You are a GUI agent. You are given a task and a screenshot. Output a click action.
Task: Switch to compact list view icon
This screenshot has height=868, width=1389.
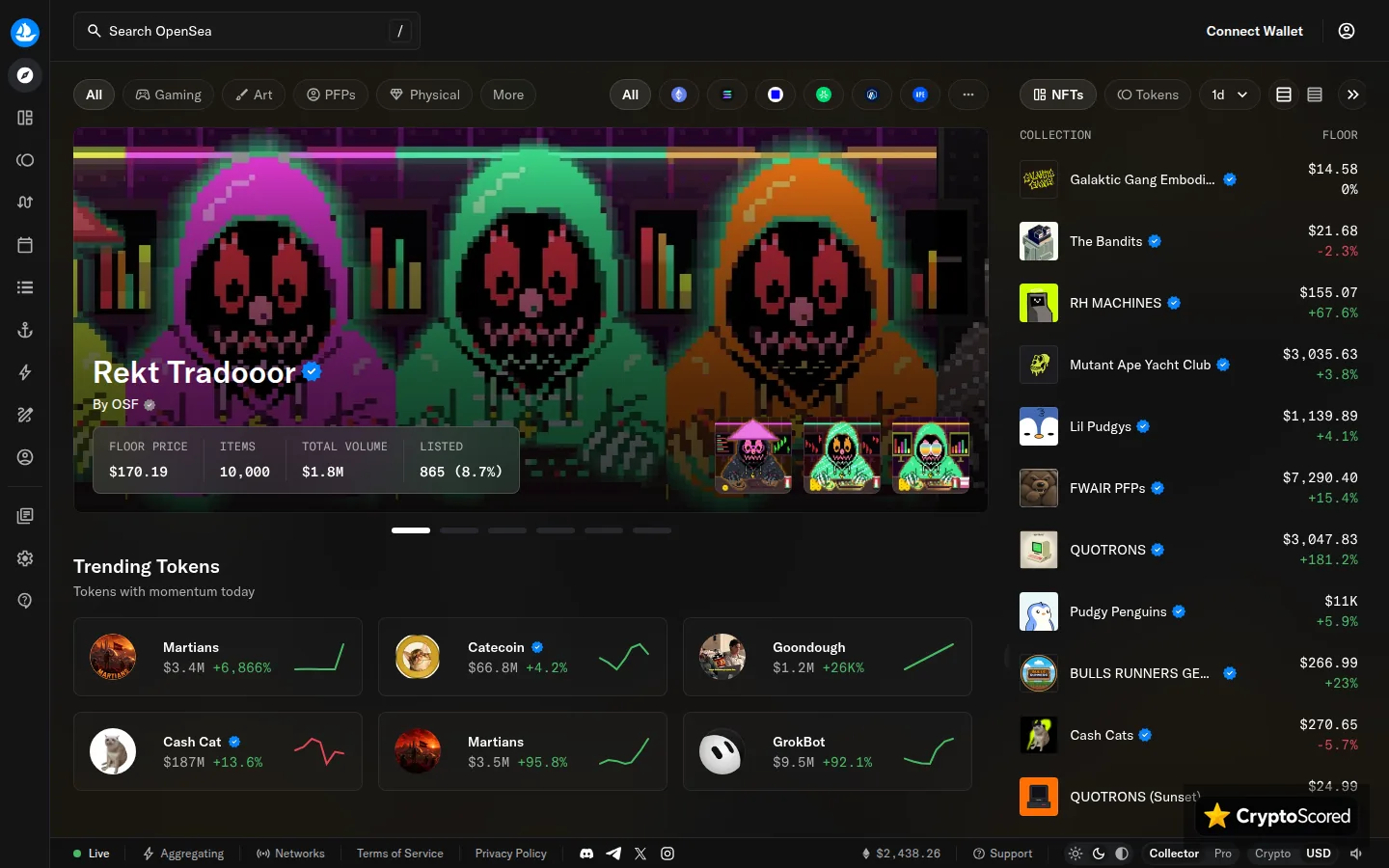pos(1315,95)
